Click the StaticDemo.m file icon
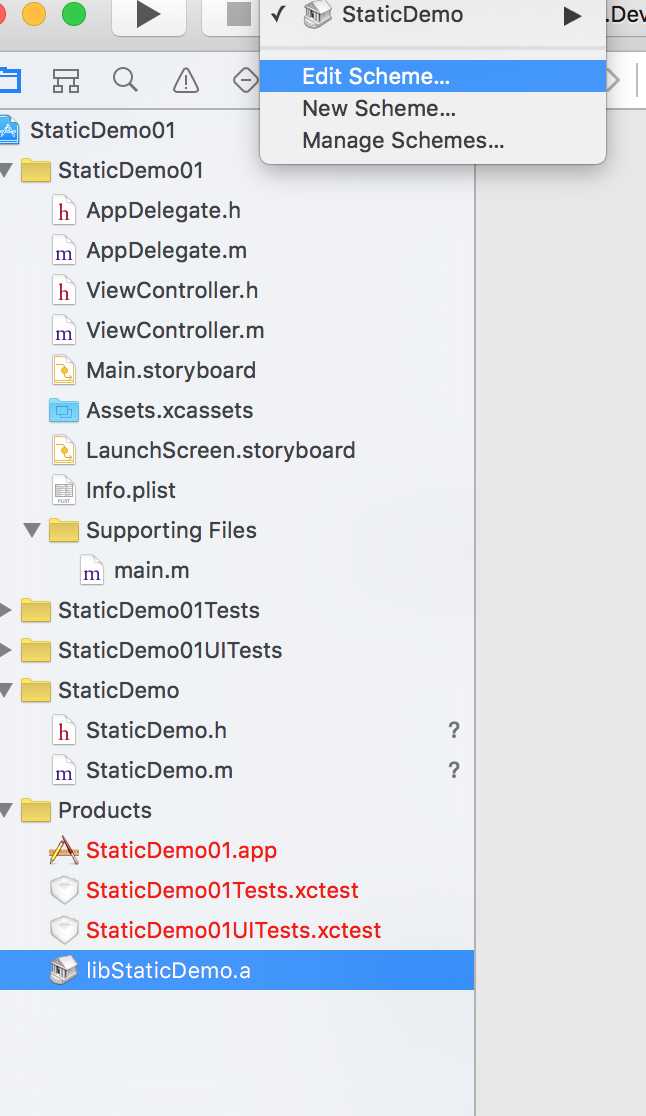Image resolution: width=646 pixels, height=1116 pixels. [x=64, y=771]
